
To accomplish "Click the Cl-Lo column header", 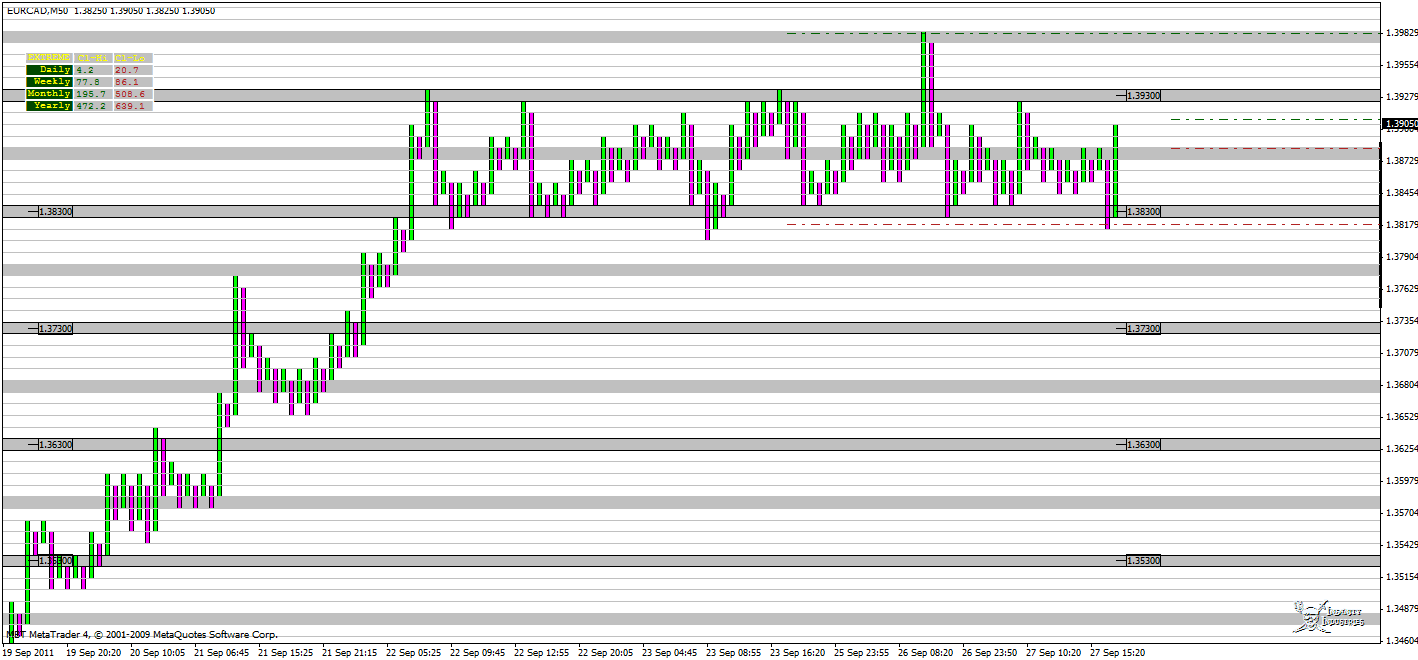I will point(133,58).
